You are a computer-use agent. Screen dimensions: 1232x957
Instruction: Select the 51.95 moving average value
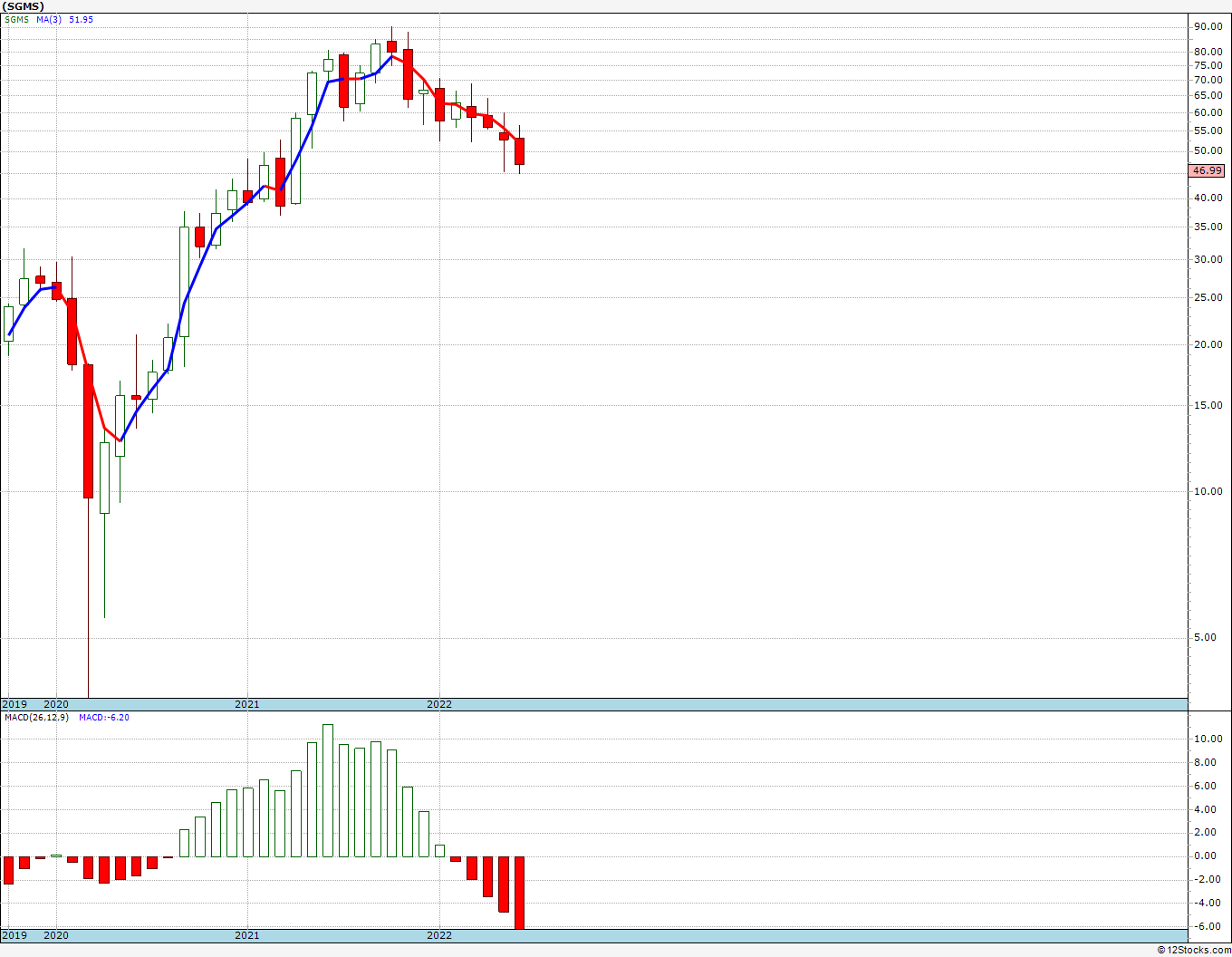(x=81, y=19)
